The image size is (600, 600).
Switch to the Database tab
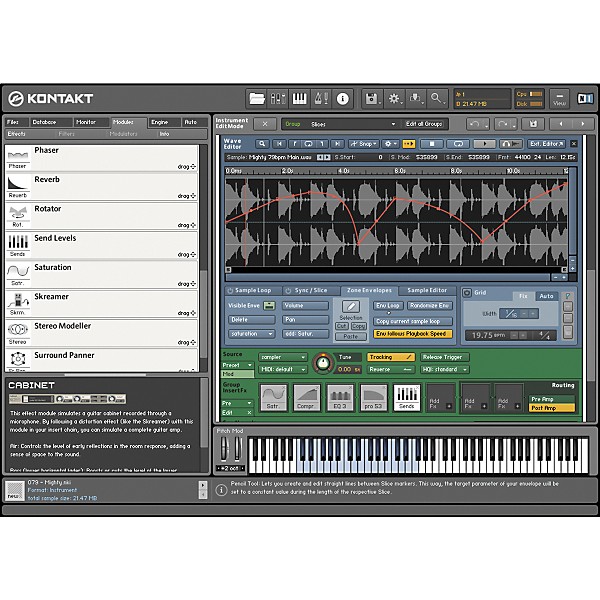click(x=51, y=122)
